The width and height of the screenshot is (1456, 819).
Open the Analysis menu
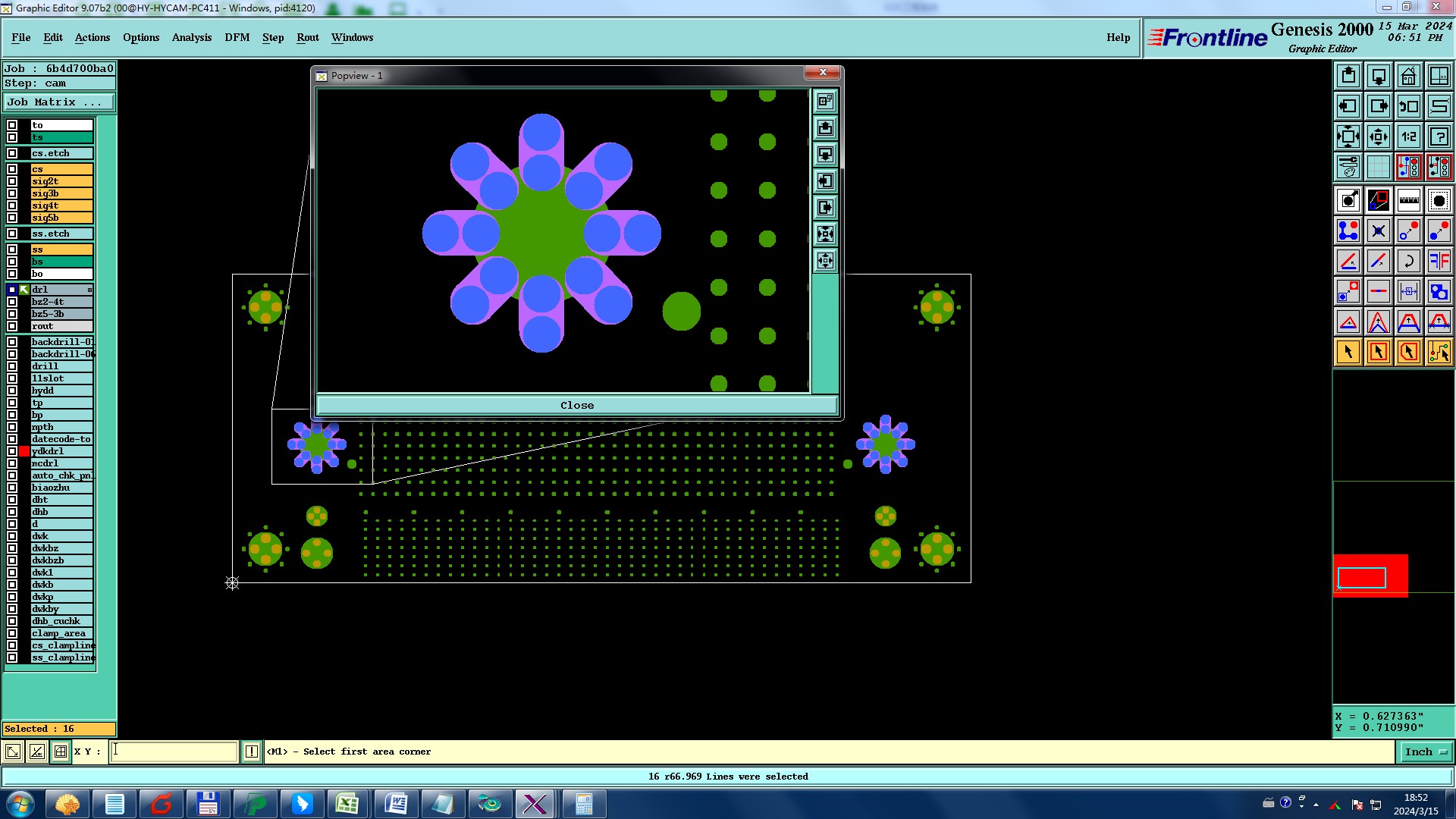(x=192, y=37)
